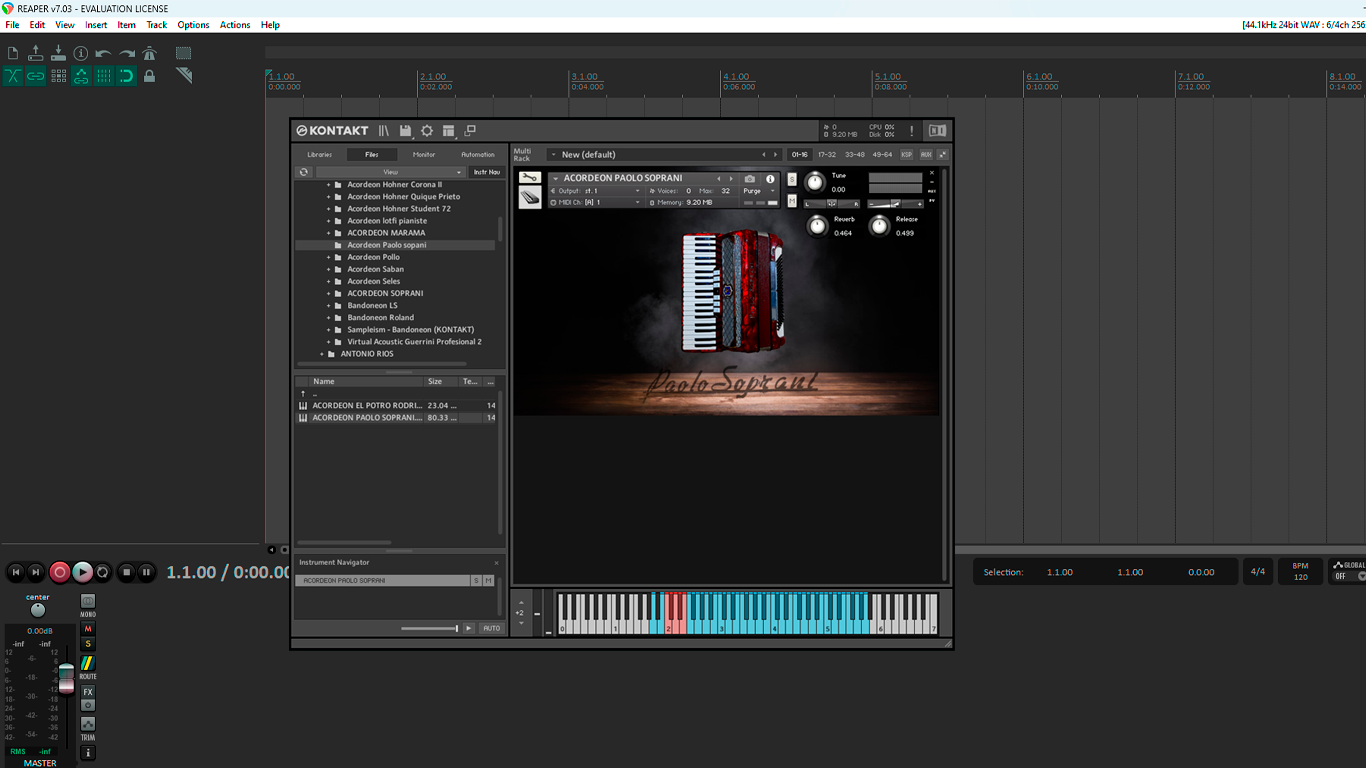Click the master track Route icon

(88, 664)
